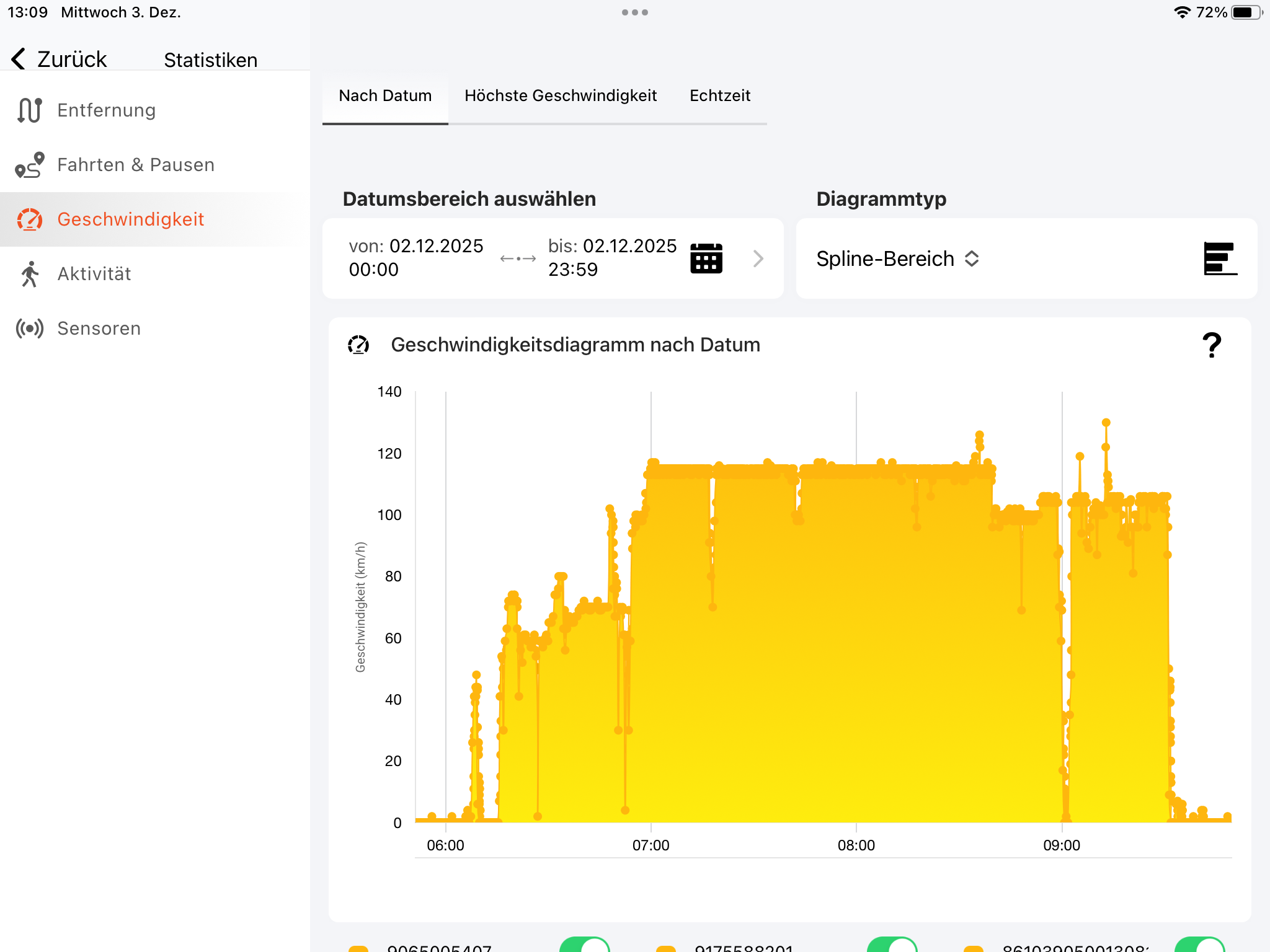Toggle device 9065005407 switch
Image resolution: width=1270 pixels, height=952 pixels.
click(584, 946)
